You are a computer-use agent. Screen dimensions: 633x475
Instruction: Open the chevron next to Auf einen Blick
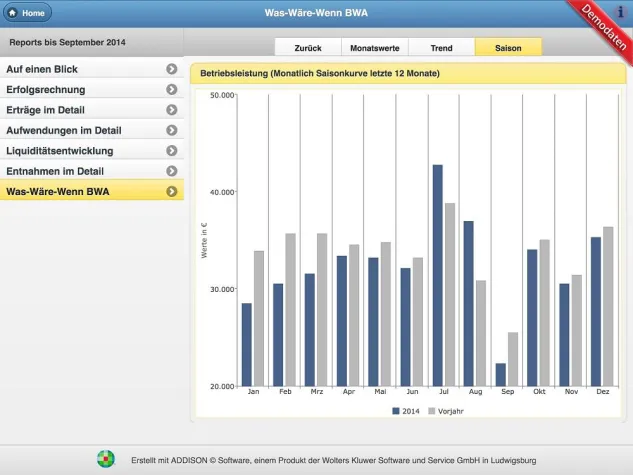[172, 69]
